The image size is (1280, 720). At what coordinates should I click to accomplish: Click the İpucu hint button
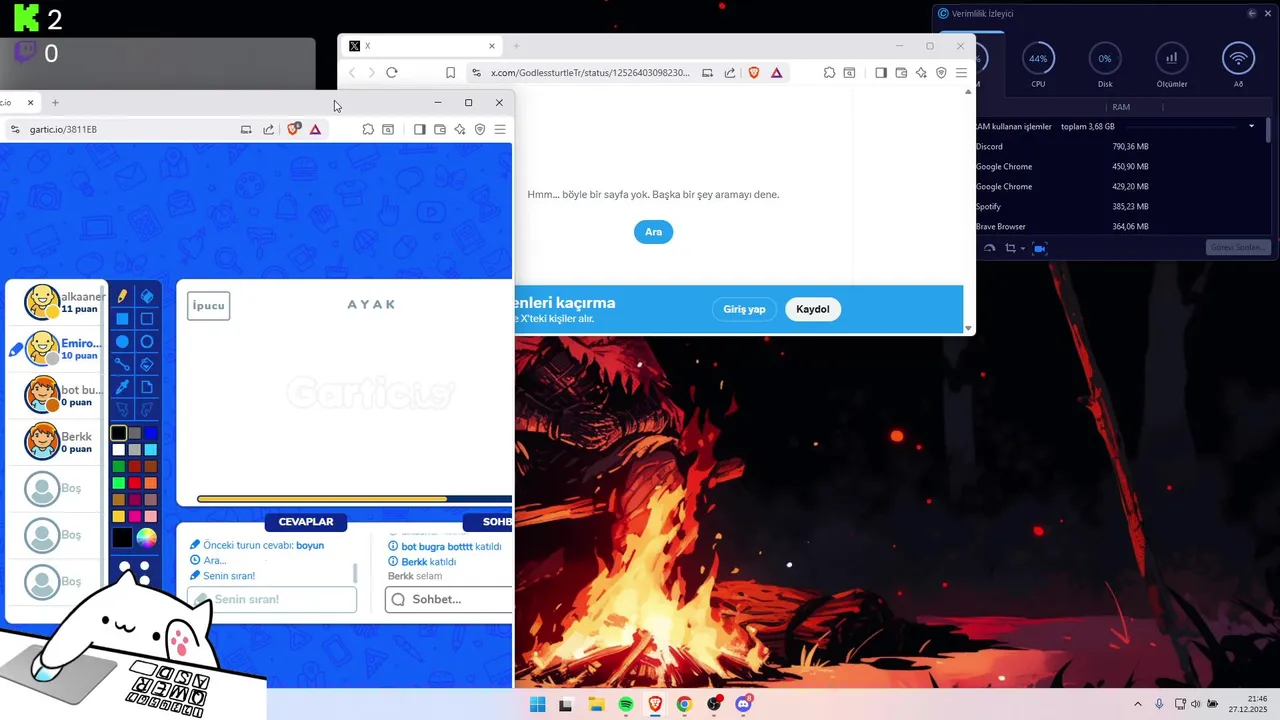(209, 306)
